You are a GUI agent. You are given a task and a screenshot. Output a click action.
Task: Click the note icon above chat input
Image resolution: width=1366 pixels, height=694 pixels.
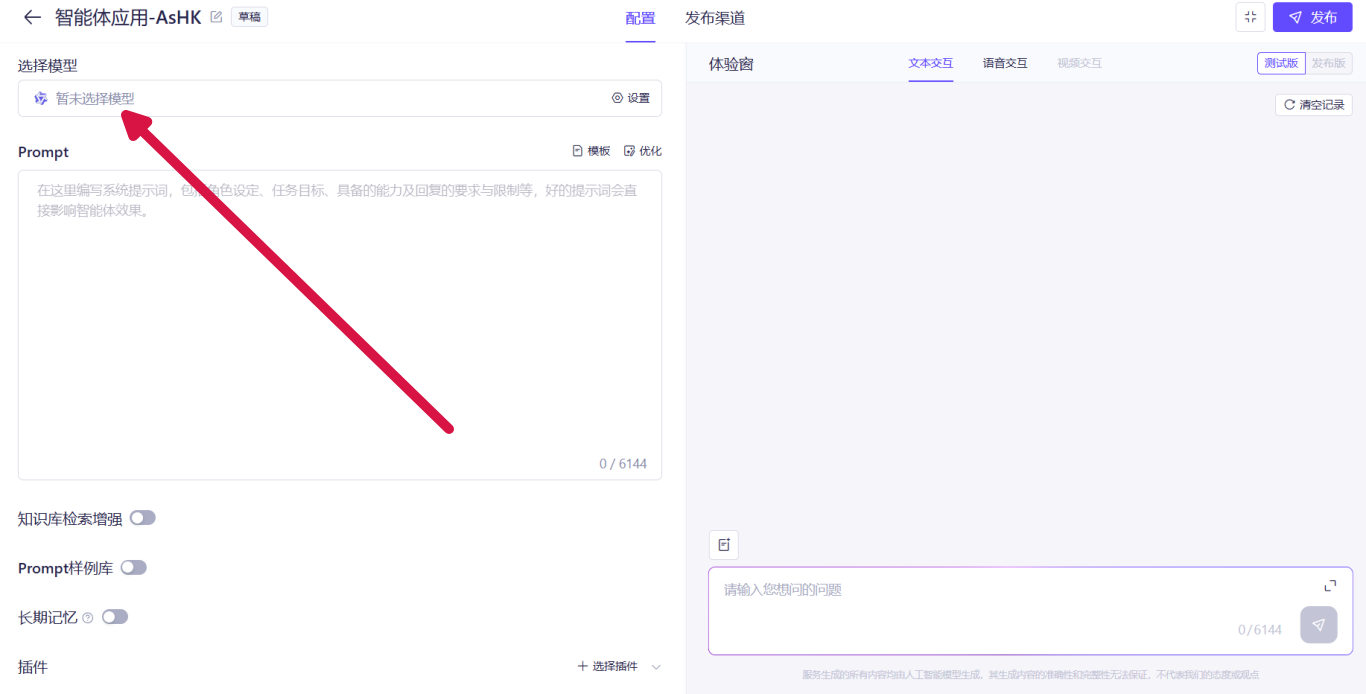724,545
